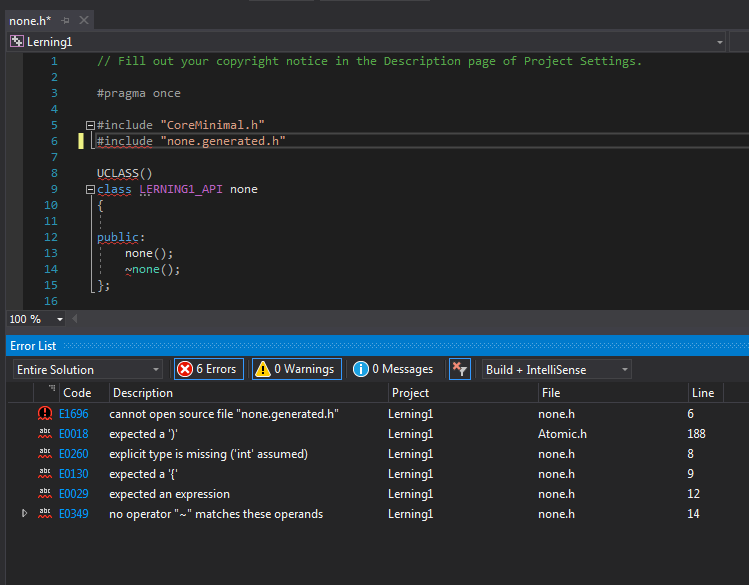Image resolution: width=749 pixels, height=585 pixels.
Task: Pin the none.h tab
Action: 66,21
